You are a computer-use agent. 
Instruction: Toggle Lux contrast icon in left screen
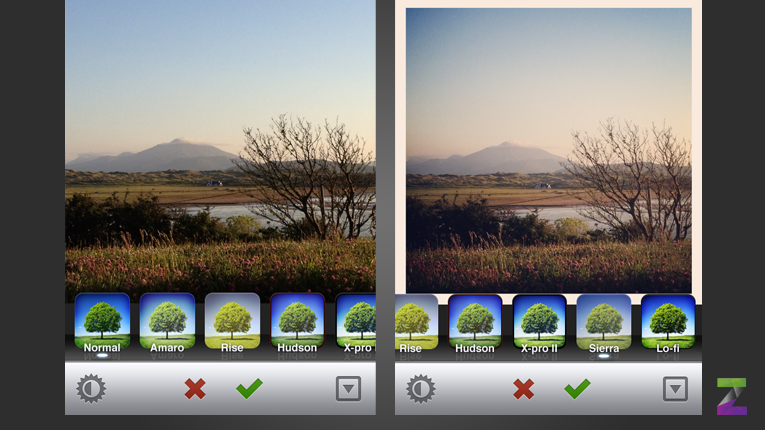point(91,389)
